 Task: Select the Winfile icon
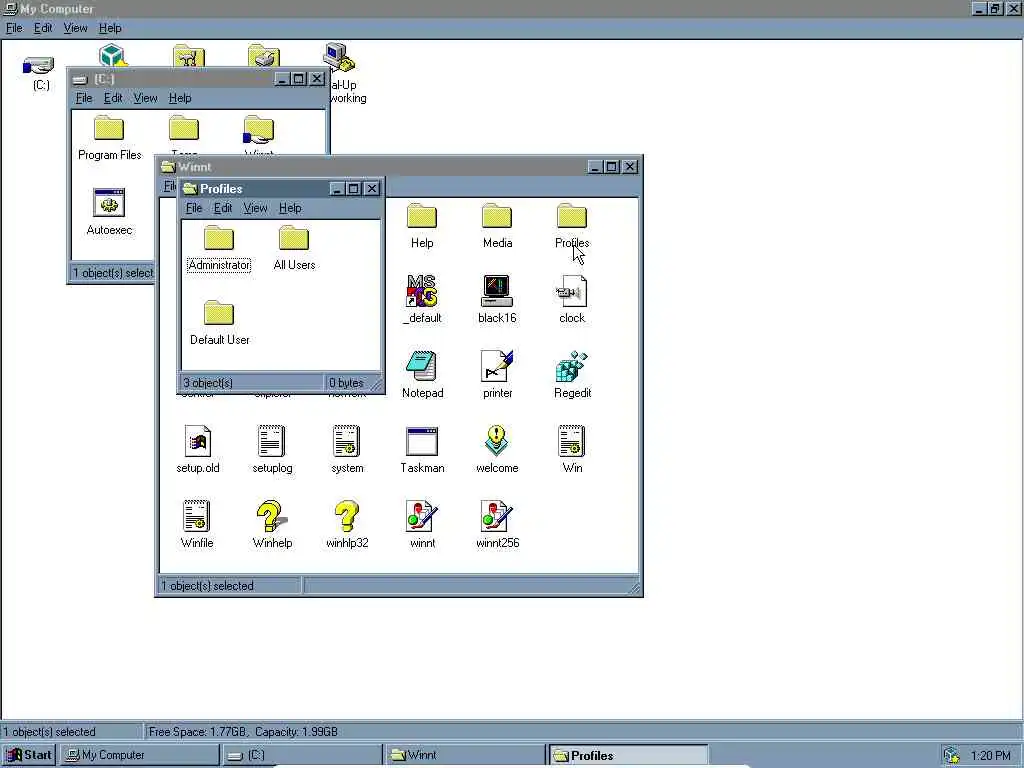[x=197, y=526]
